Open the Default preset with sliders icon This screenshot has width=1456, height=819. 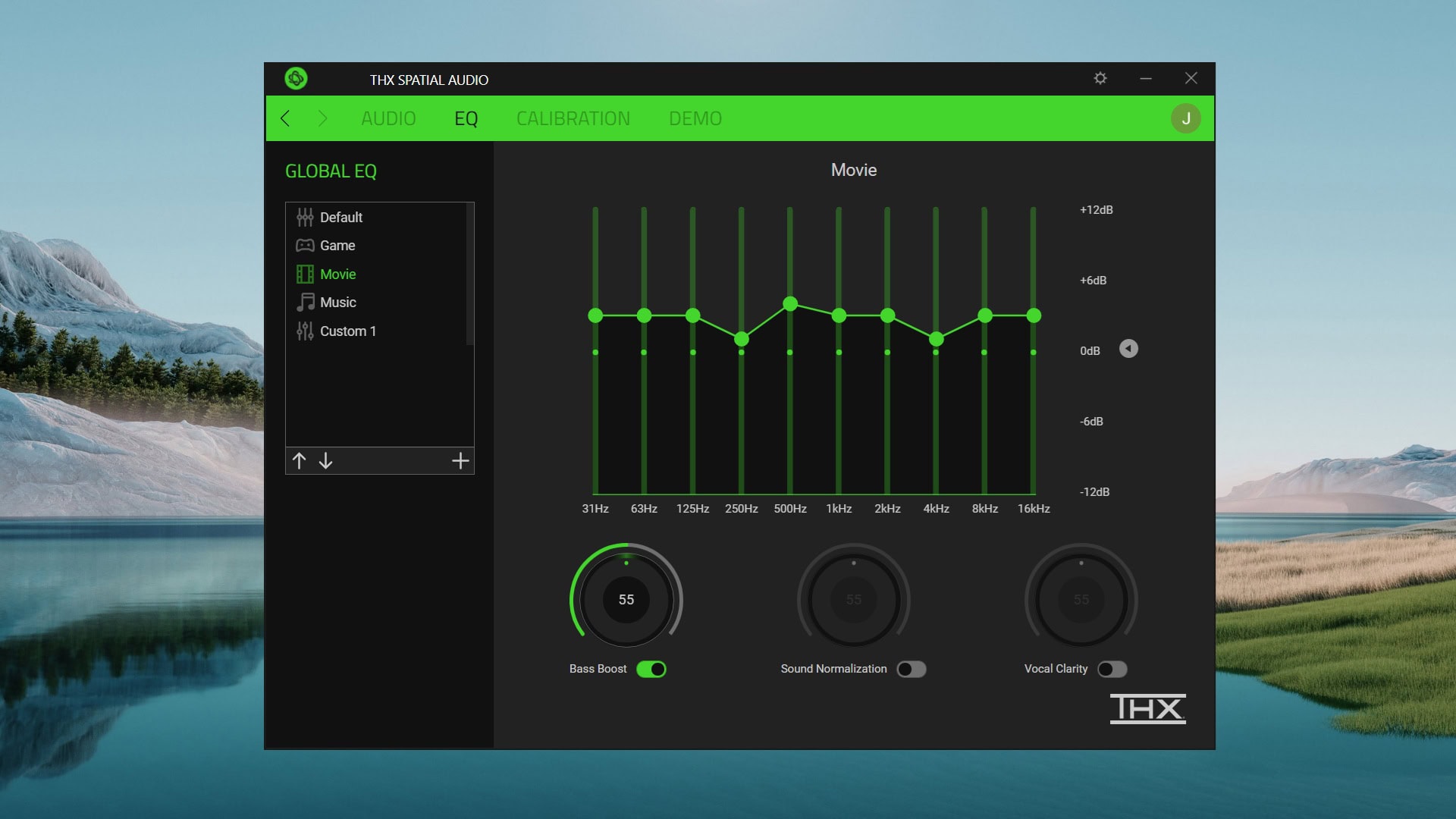pyautogui.click(x=340, y=217)
